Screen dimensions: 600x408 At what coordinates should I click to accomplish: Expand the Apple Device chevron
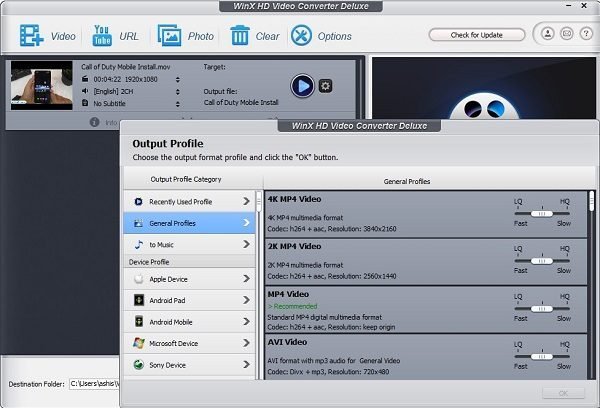coord(246,279)
